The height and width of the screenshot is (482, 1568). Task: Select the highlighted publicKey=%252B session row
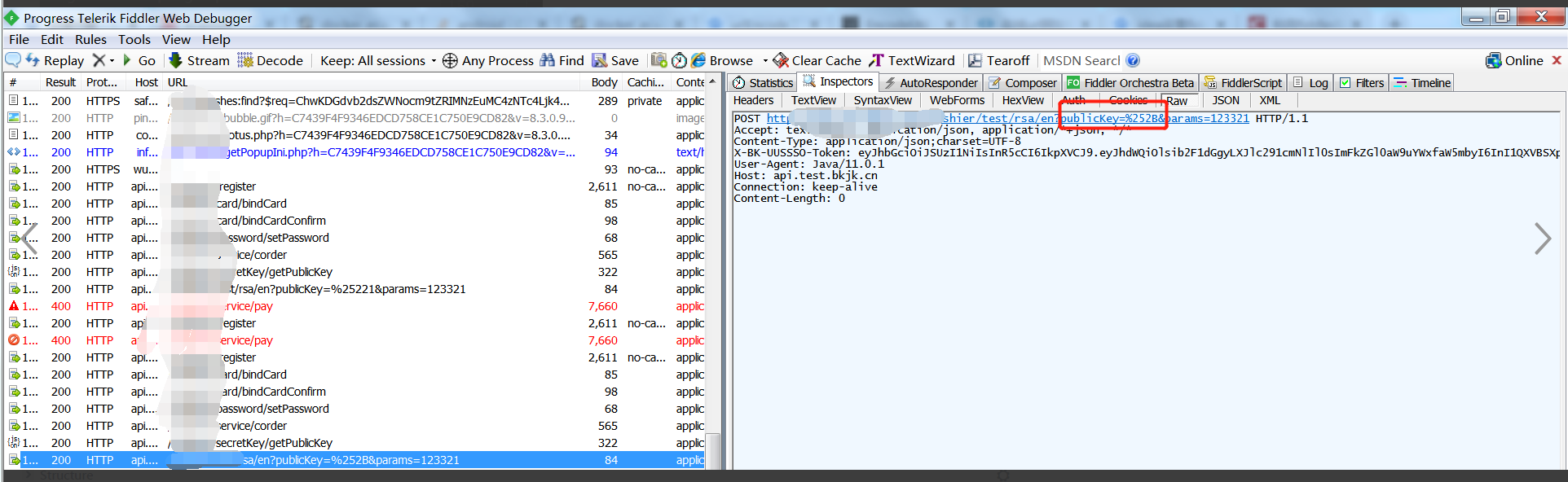click(356, 460)
